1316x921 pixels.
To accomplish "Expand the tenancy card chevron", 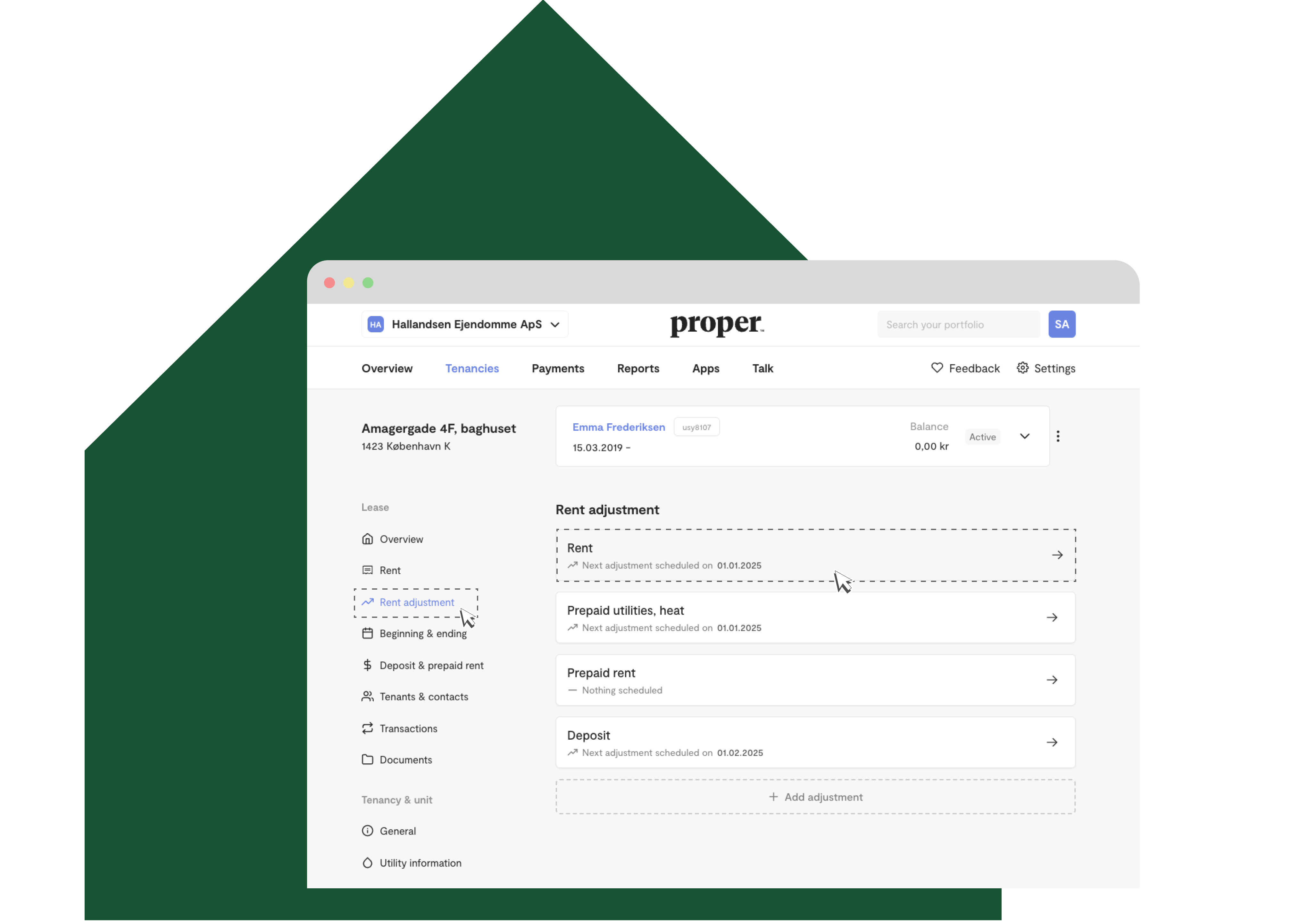I will [x=1024, y=437].
